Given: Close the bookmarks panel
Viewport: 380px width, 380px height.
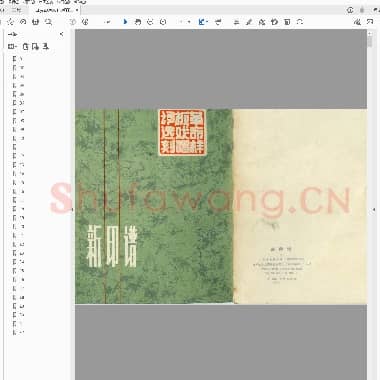Looking at the screenshot, I should 61,34.
